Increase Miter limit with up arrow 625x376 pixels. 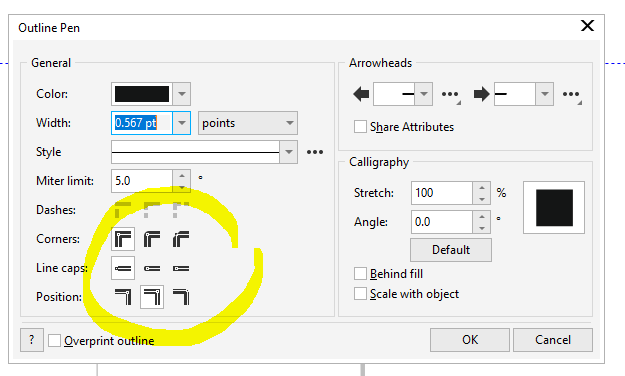point(182,175)
